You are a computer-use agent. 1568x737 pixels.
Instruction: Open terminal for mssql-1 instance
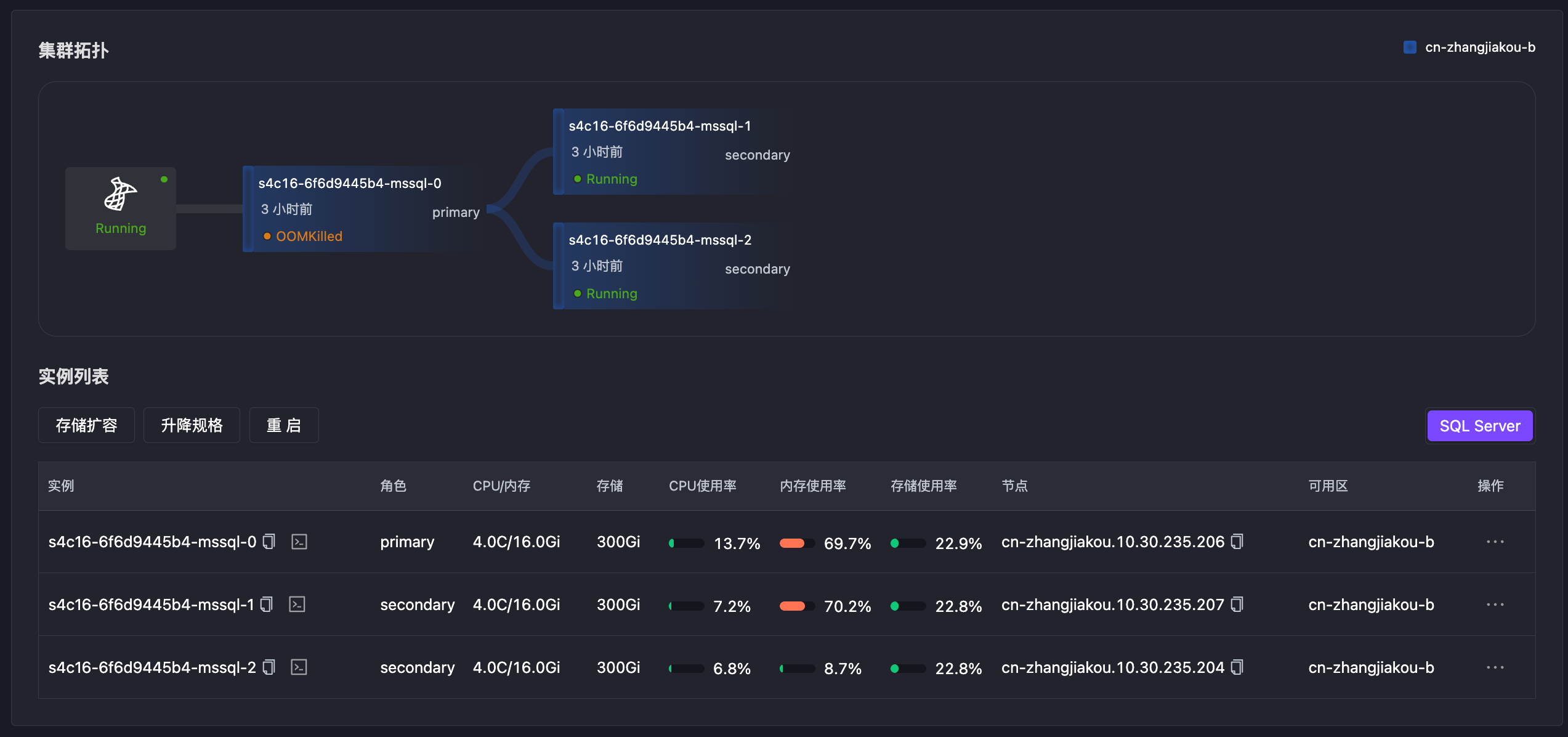point(297,605)
